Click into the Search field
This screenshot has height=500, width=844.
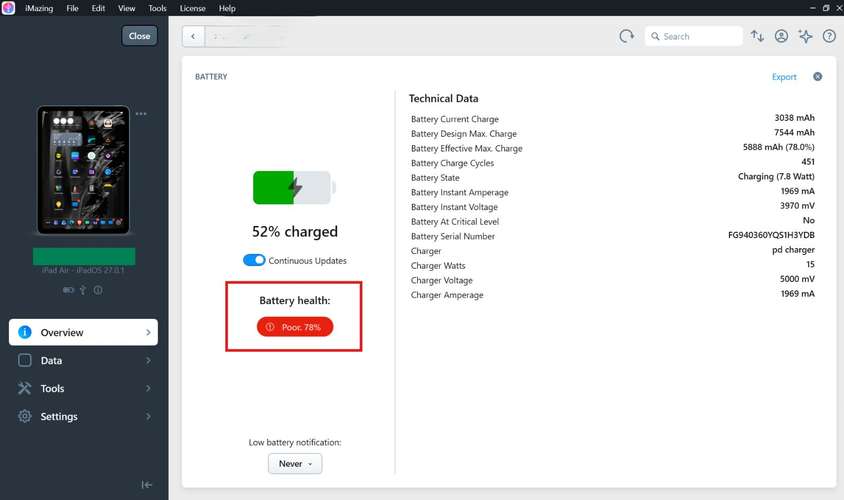pos(694,37)
